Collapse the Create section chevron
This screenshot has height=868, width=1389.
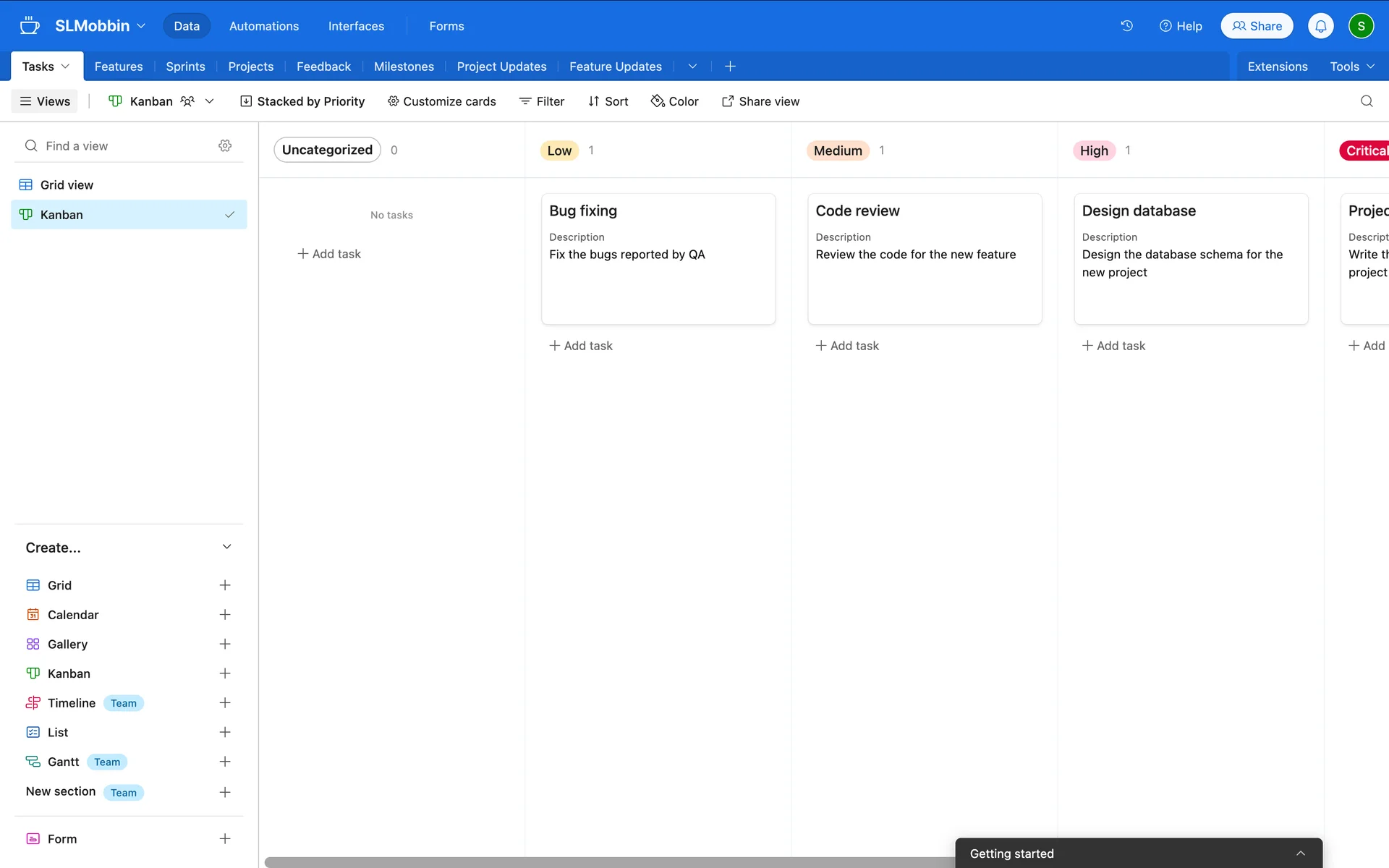tap(226, 547)
